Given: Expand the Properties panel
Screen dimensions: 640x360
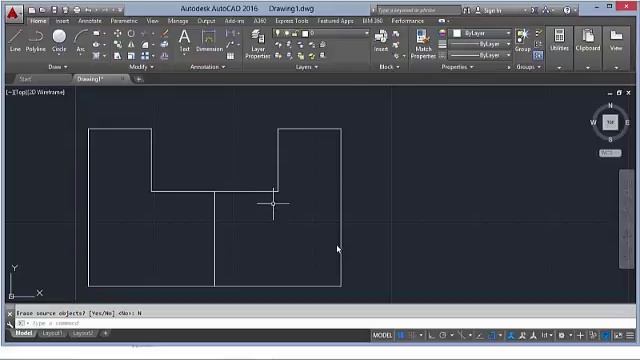Looking at the screenshot, I should (x=457, y=67).
